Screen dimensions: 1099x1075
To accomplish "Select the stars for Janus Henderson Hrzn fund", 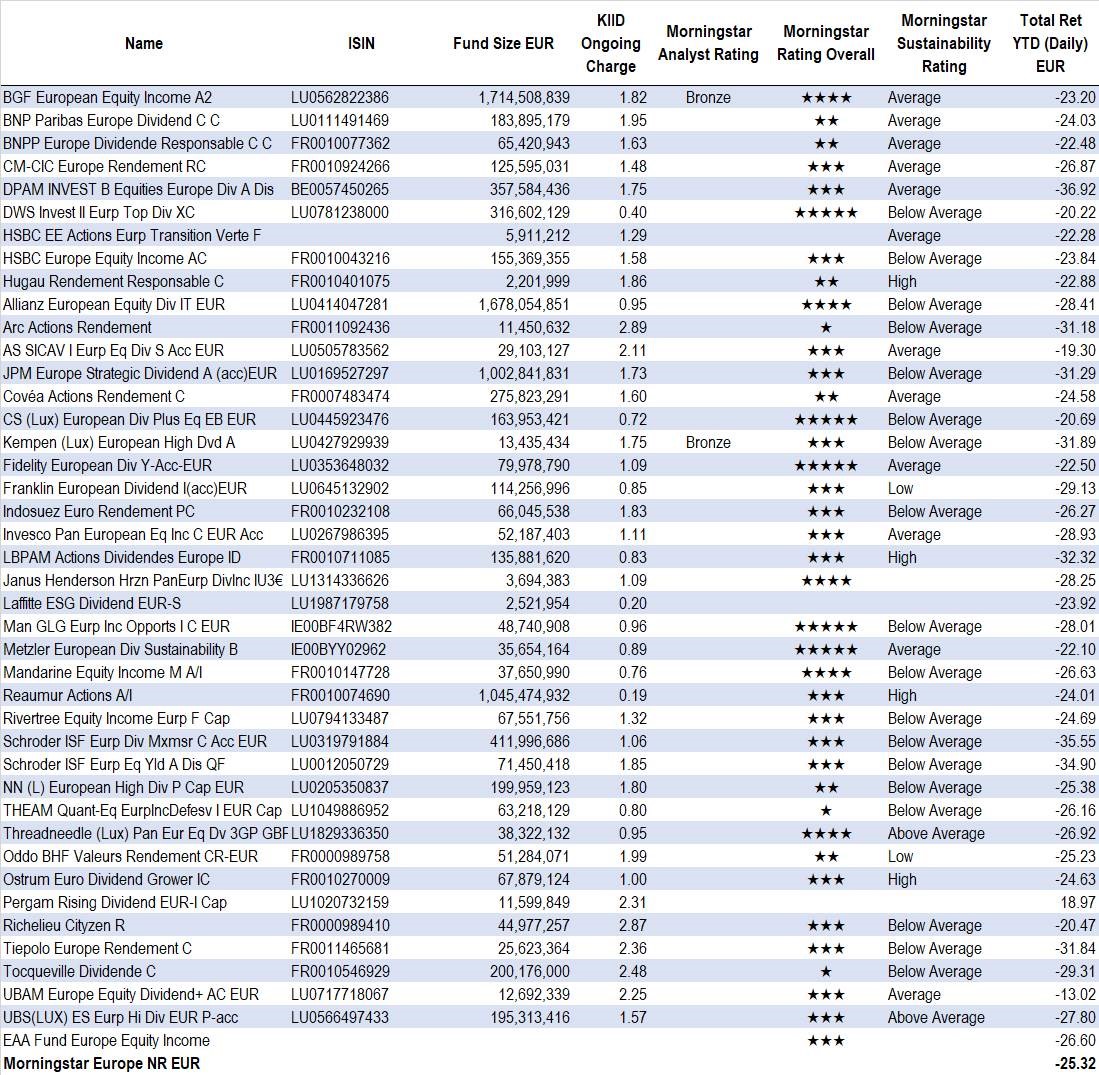I will [x=825, y=581].
